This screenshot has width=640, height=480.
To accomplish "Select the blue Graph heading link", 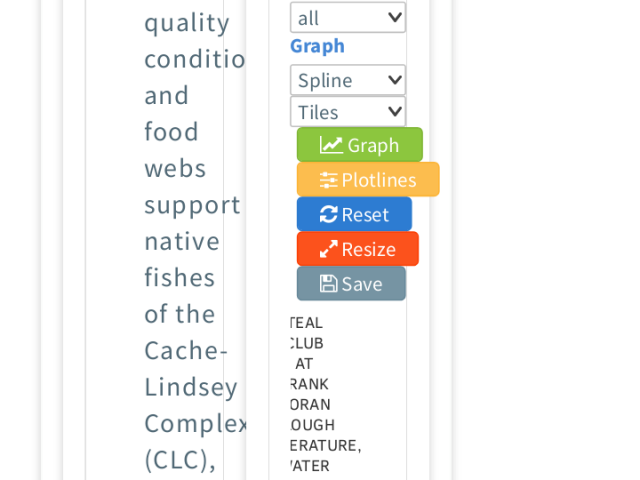I will (317, 46).
